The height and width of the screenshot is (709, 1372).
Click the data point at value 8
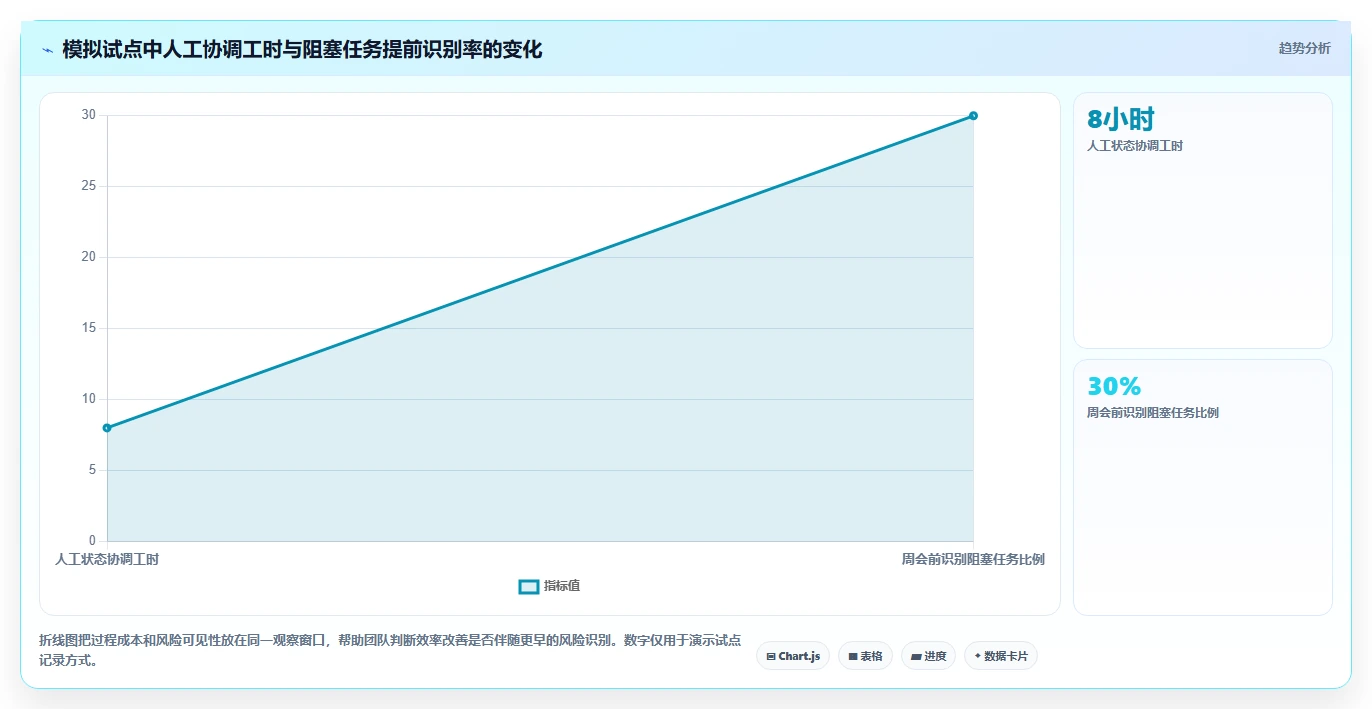coord(107,428)
